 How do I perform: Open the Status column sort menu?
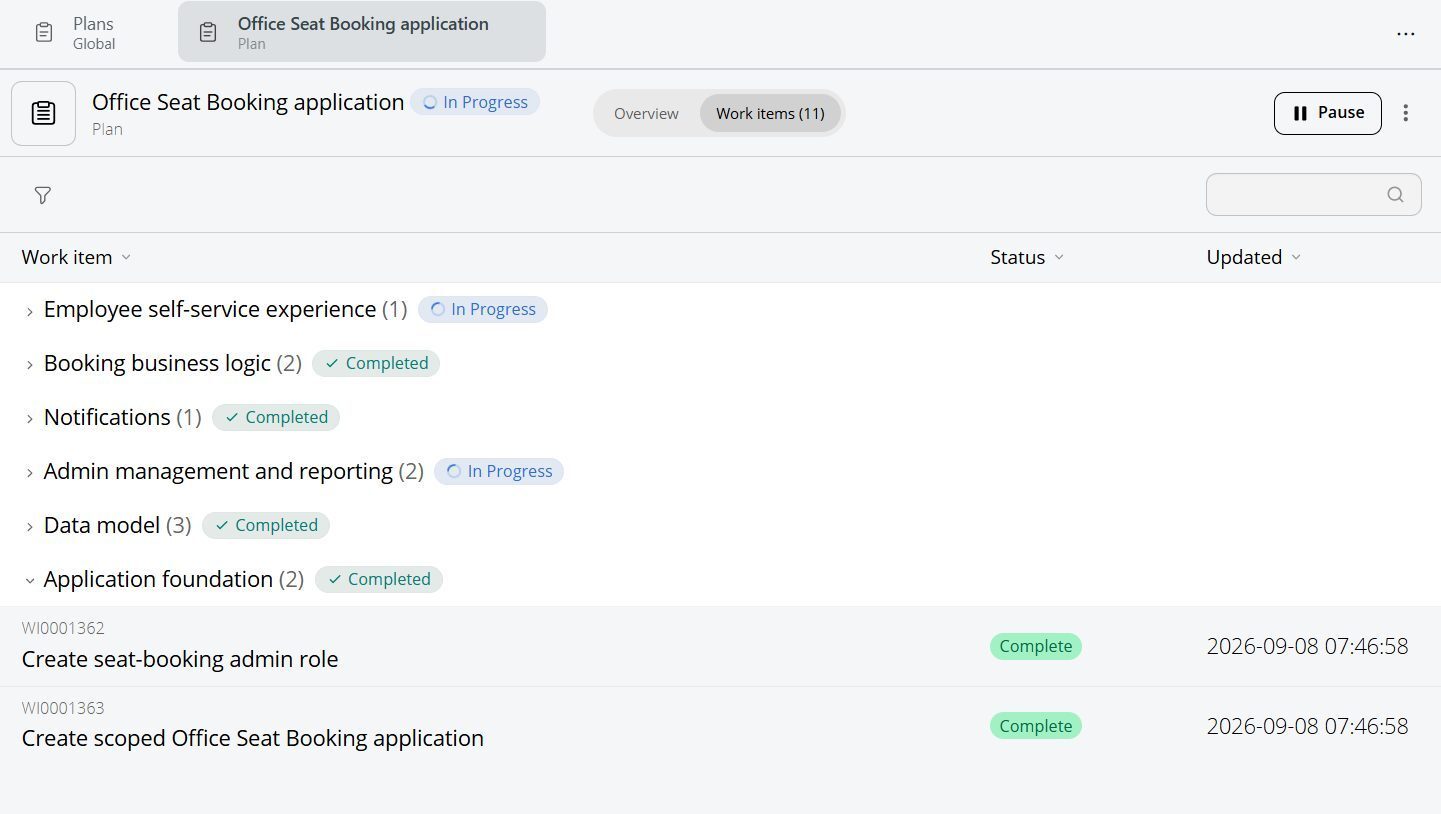click(x=1059, y=257)
